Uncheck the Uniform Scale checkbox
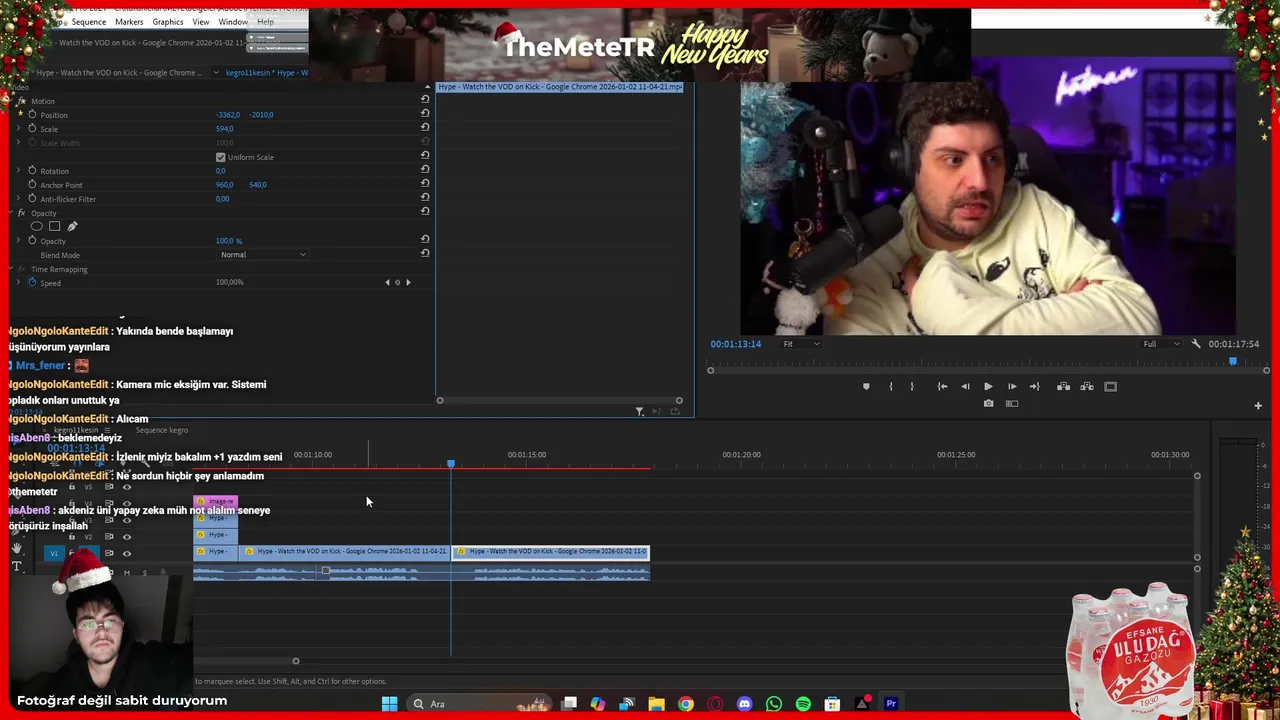The width and height of the screenshot is (1280, 720). pyautogui.click(x=221, y=157)
